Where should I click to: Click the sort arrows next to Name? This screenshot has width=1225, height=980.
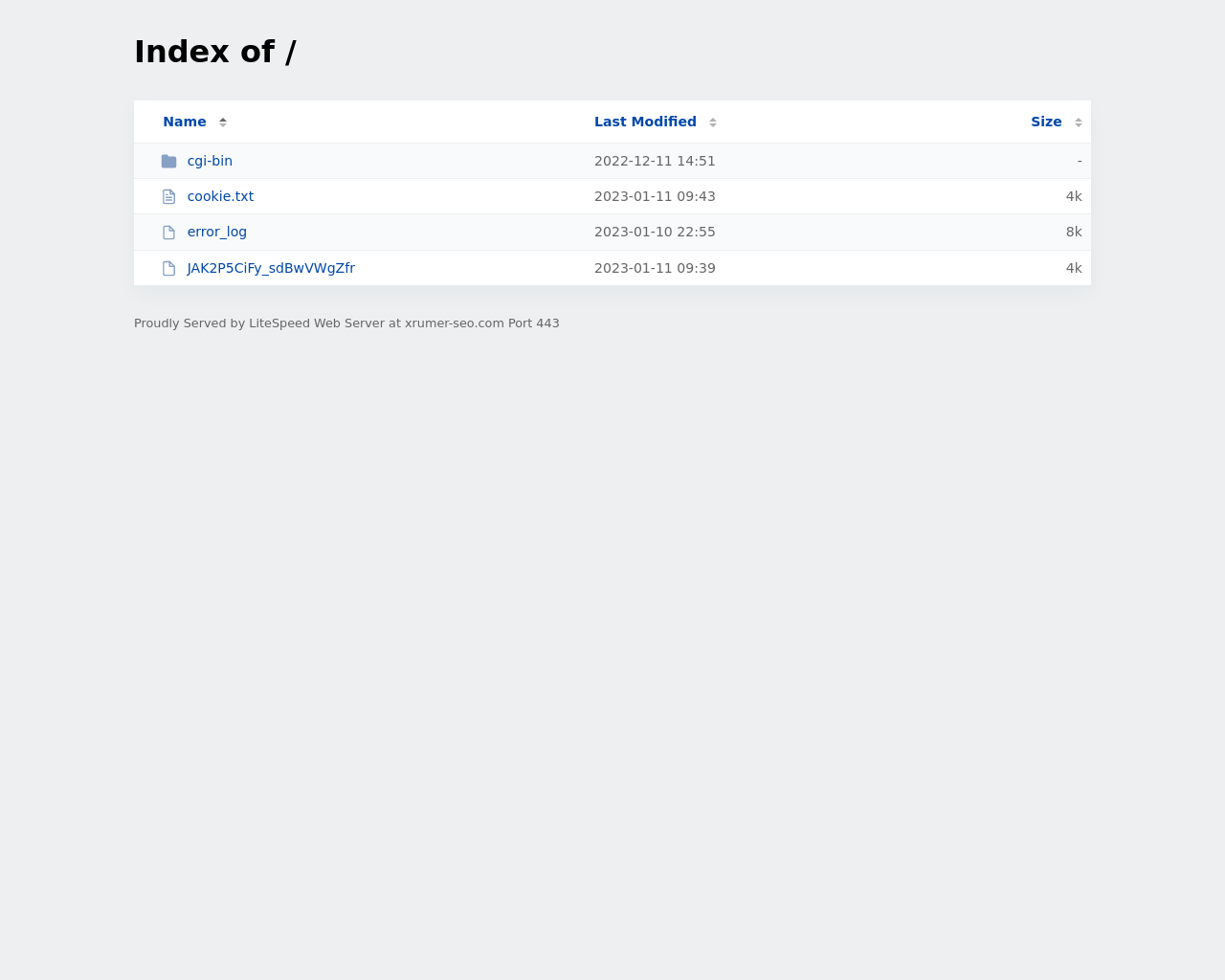click(x=223, y=122)
